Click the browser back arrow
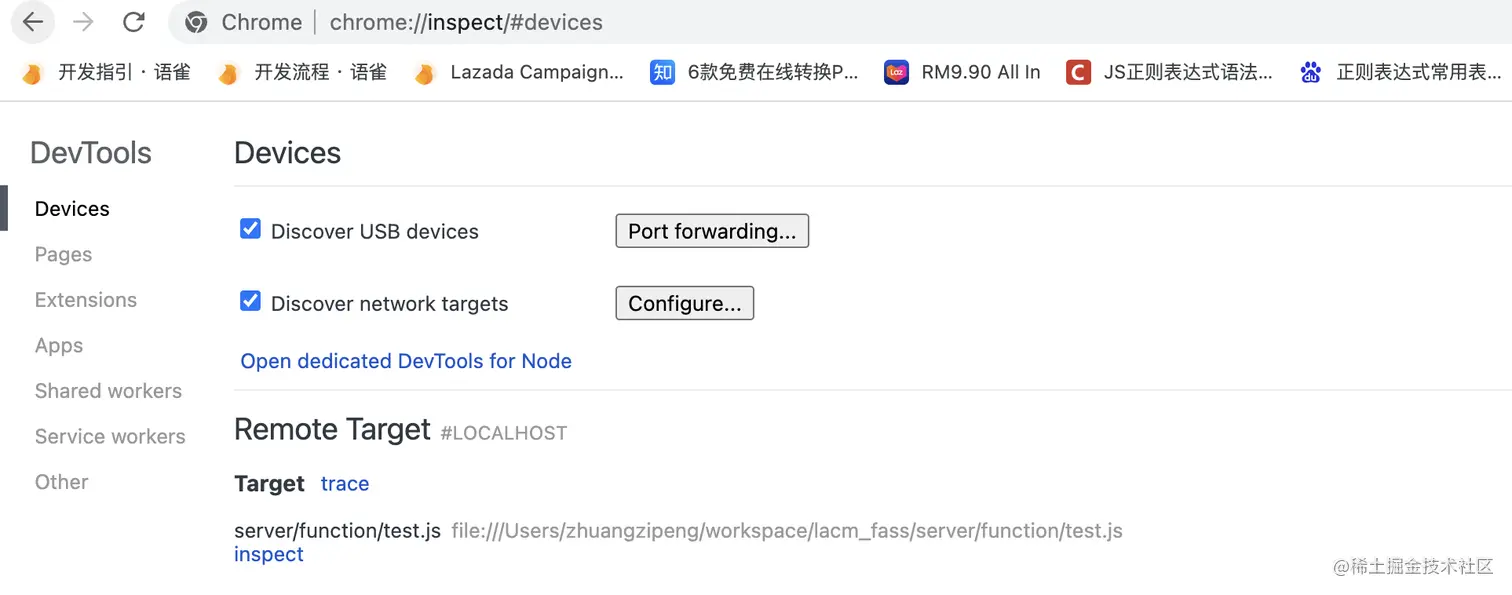This screenshot has height=595, width=1512. pos(33,22)
